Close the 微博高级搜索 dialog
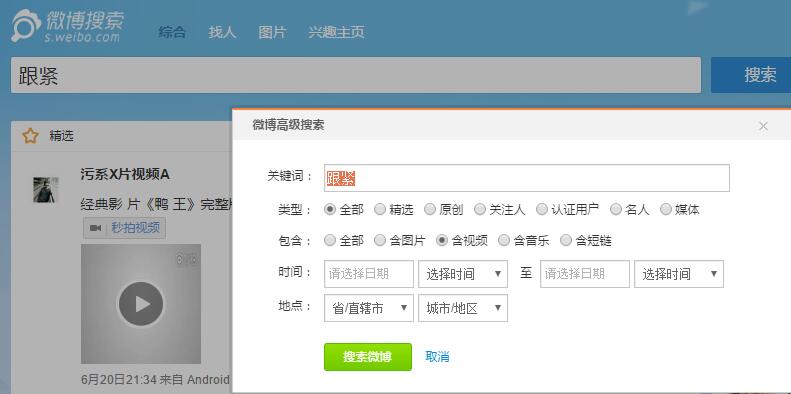 point(763,126)
